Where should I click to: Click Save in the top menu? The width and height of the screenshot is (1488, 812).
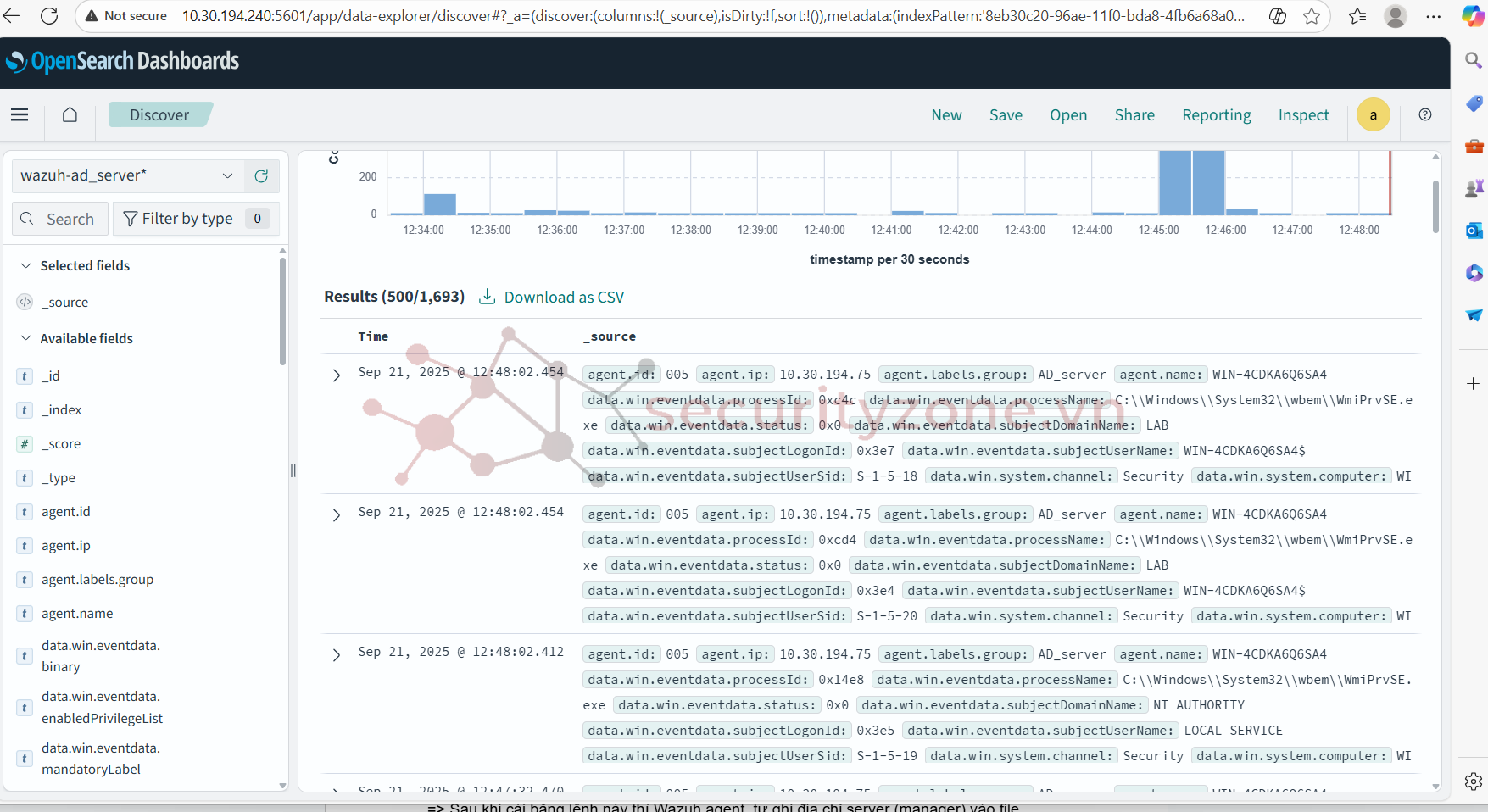[x=1006, y=115]
